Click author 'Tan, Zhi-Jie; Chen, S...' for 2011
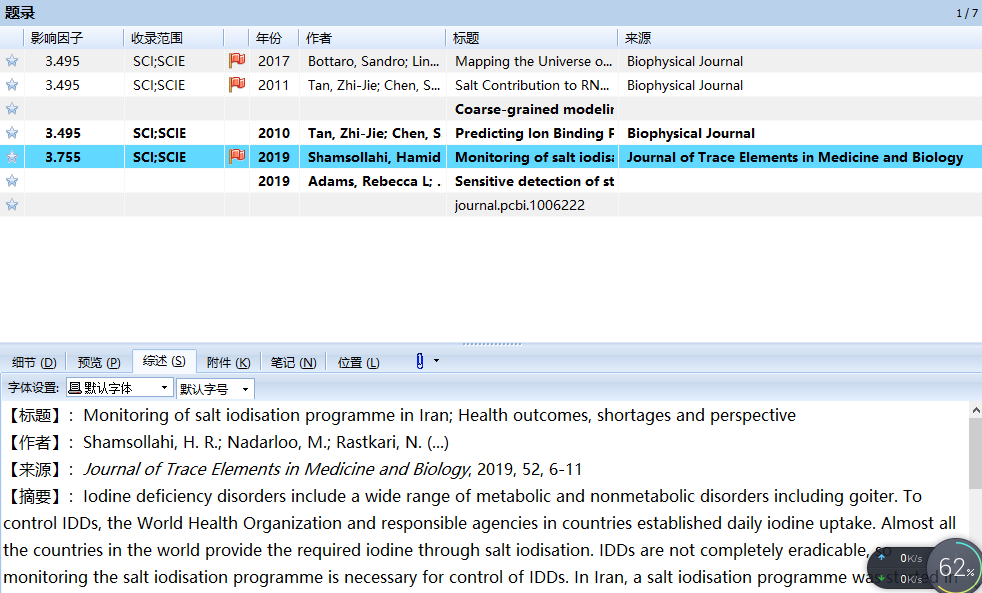The width and height of the screenshot is (982, 593). pyautogui.click(x=374, y=85)
